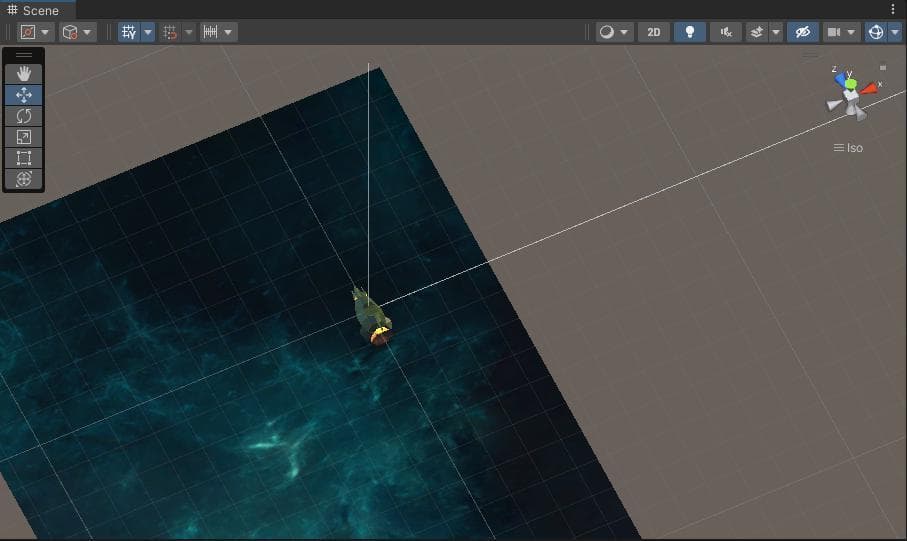This screenshot has width=907, height=541.
Task: Toggle scene lighting lightbulb
Action: click(690, 32)
